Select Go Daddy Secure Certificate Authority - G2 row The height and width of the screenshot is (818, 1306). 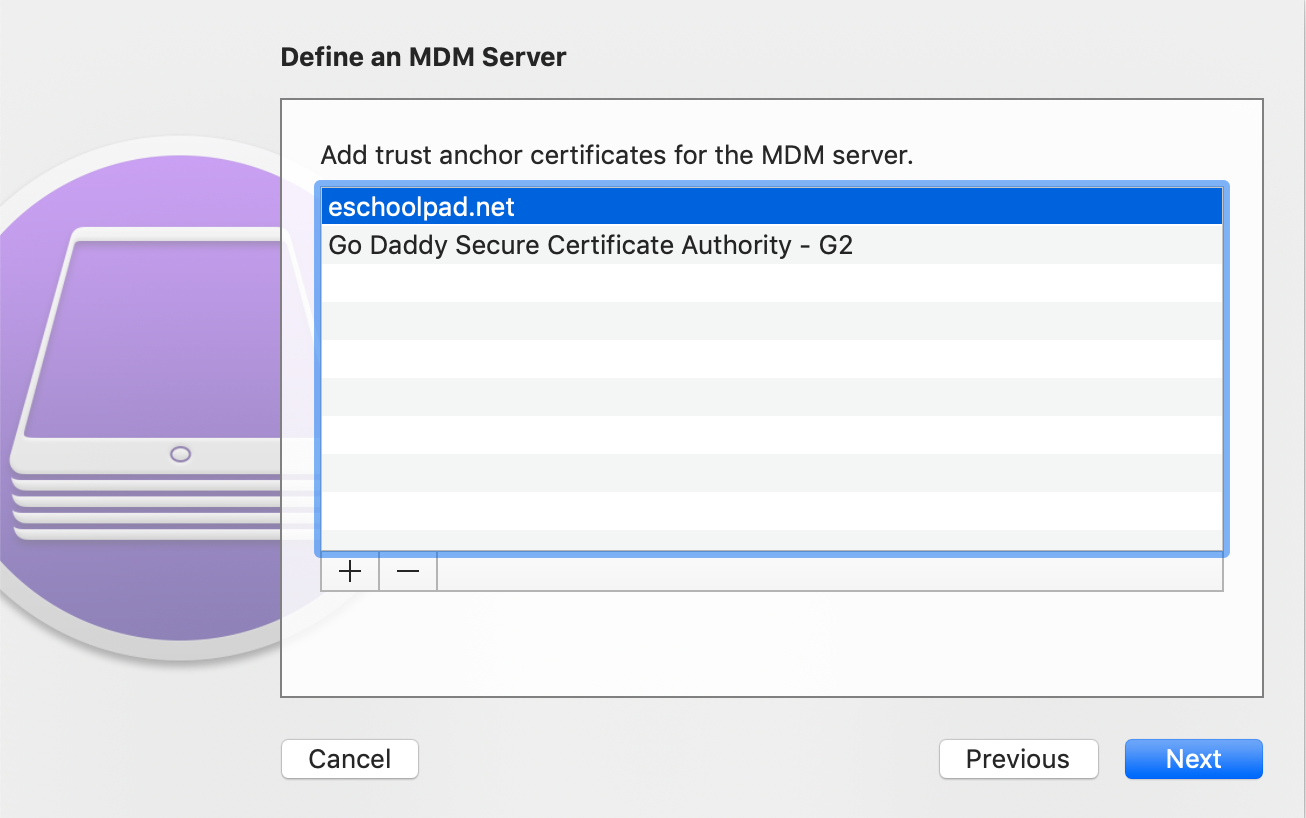(771, 245)
